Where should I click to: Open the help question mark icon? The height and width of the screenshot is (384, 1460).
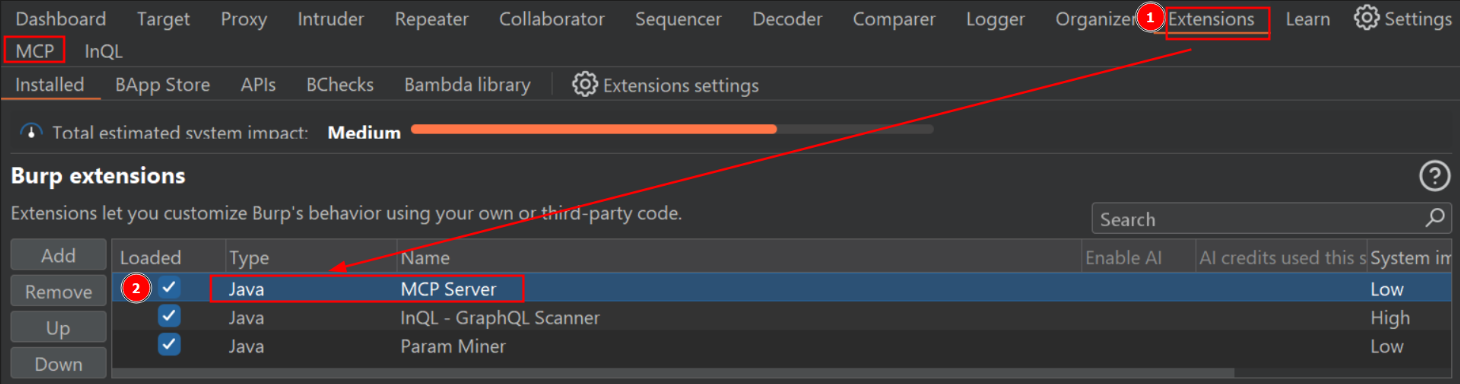click(1435, 176)
